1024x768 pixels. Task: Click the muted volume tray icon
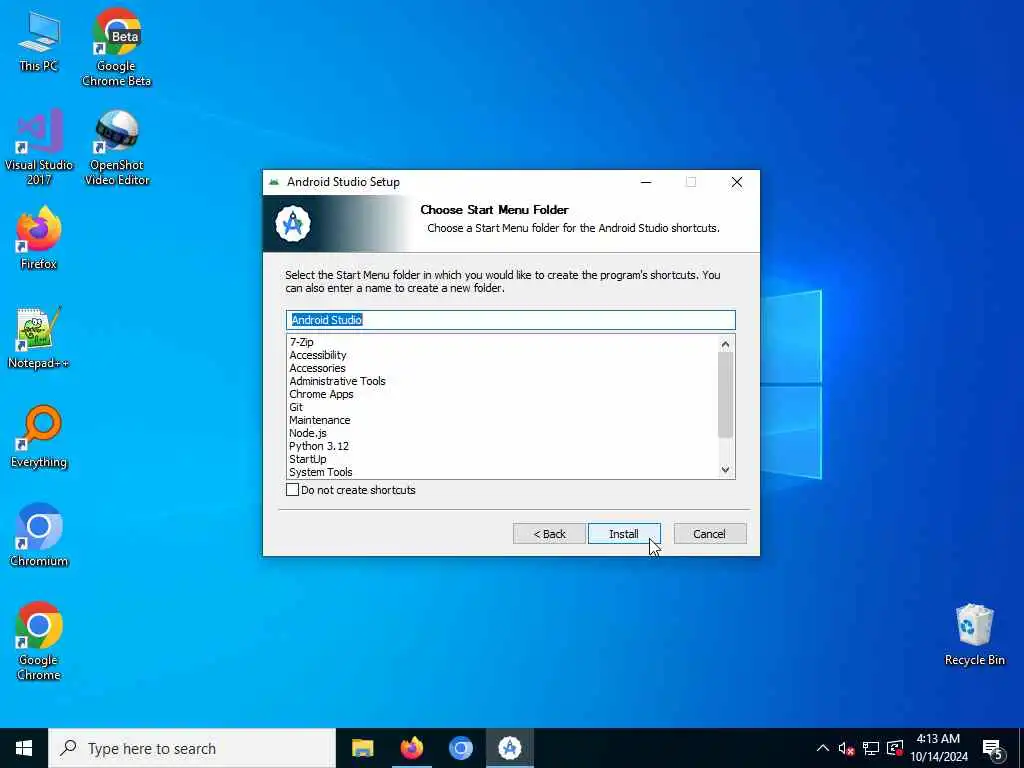(x=846, y=748)
